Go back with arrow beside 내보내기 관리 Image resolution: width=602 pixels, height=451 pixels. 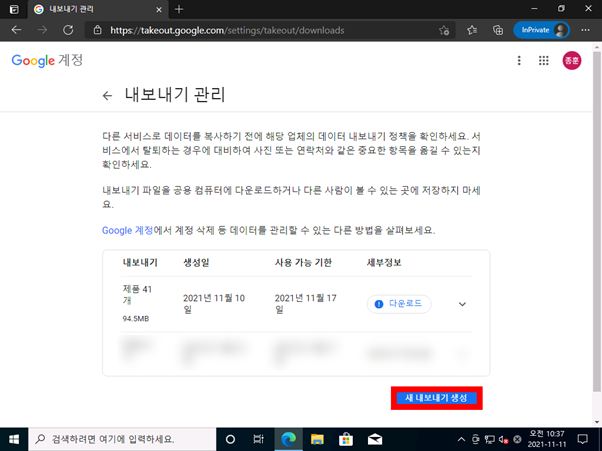[x=108, y=96]
